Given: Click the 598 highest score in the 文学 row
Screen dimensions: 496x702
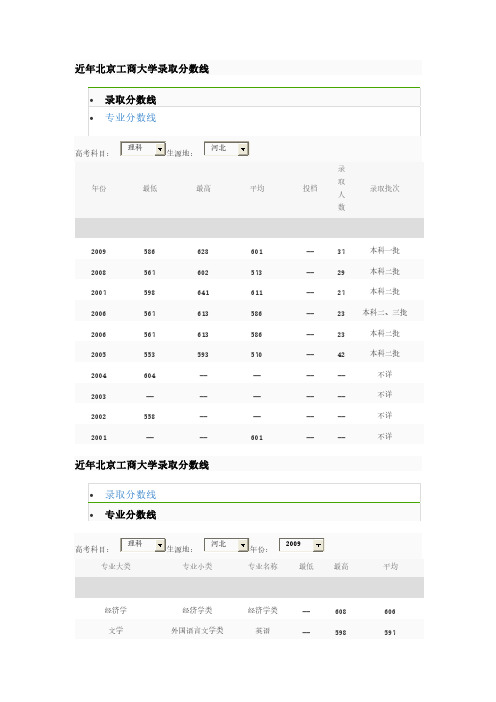Looking at the screenshot, I should (341, 633).
